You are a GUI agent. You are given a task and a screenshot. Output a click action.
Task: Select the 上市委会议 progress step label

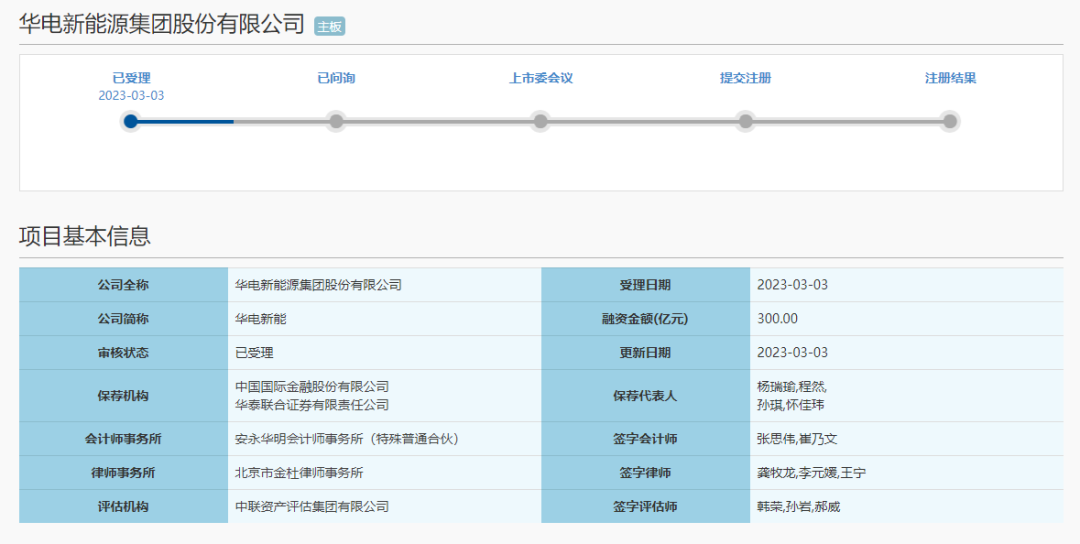tap(541, 78)
